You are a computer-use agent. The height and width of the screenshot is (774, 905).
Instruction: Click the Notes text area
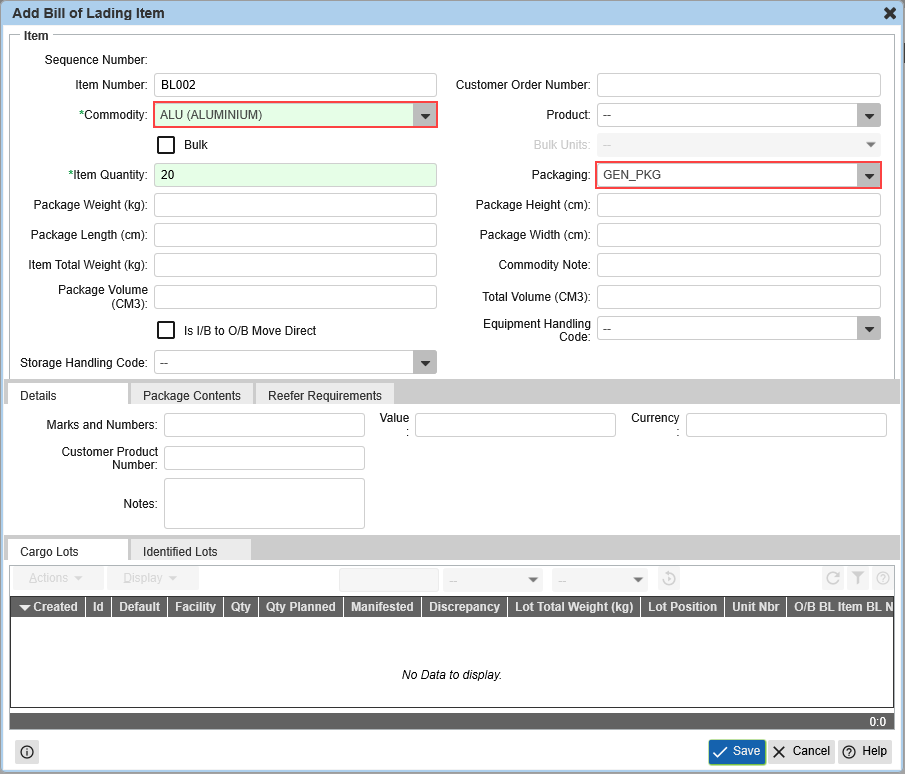264,503
